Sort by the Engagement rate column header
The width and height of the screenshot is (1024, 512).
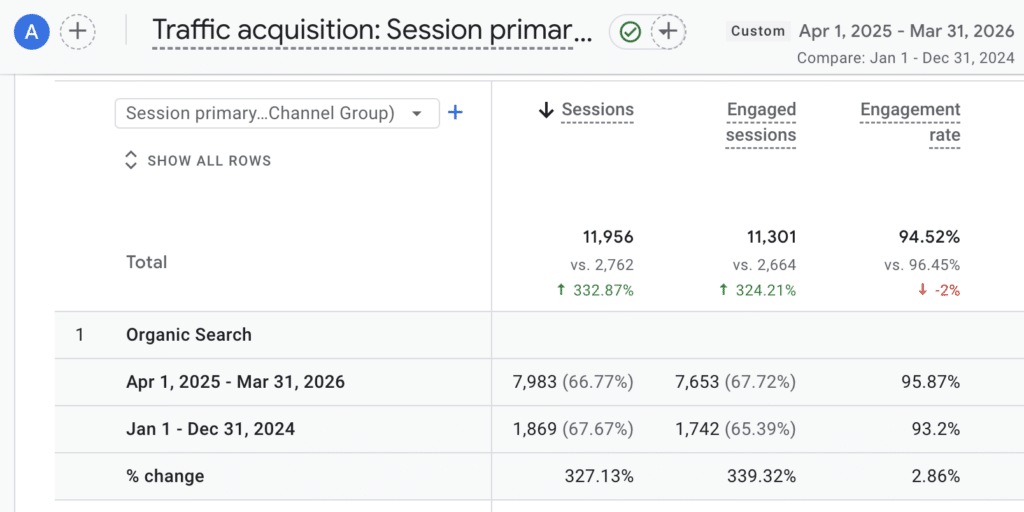[910, 122]
